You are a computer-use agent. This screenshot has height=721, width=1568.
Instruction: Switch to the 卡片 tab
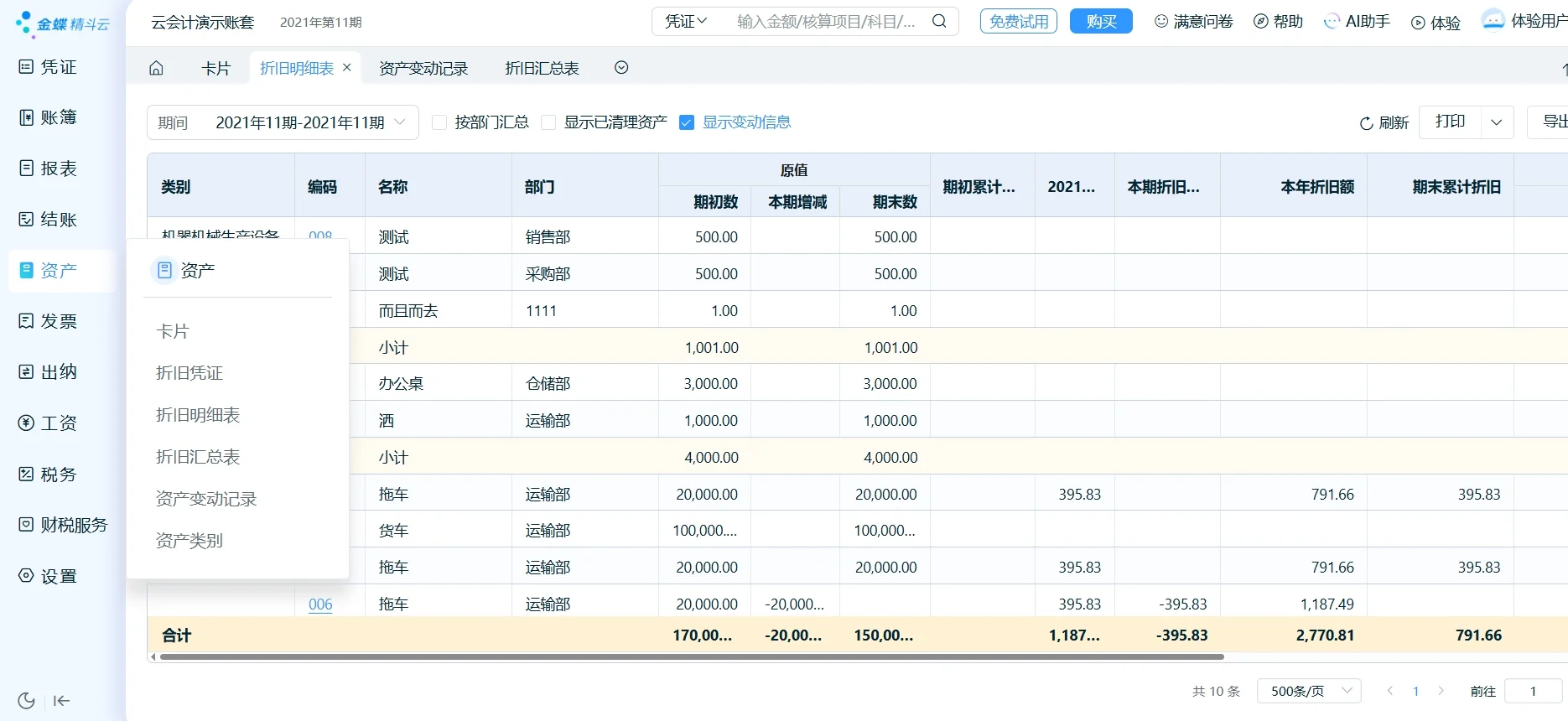point(215,68)
